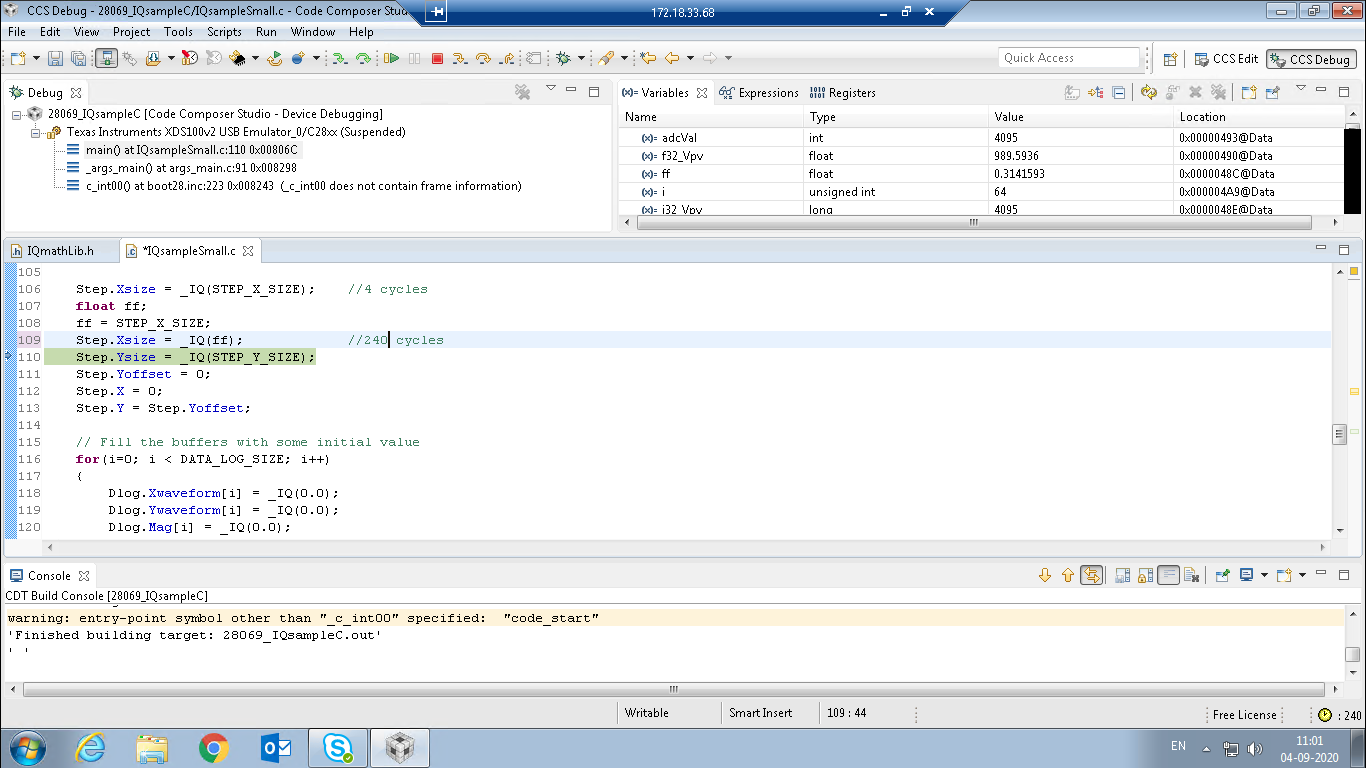Click the Back navigation arrow in toolbar
Image resolution: width=1366 pixels, height=768 pixels.
click(672, 59)
